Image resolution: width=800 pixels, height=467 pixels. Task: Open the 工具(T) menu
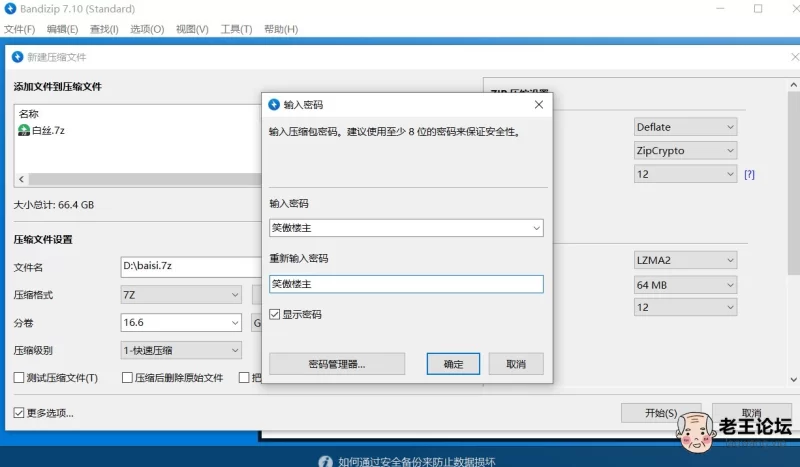[236, 29]
